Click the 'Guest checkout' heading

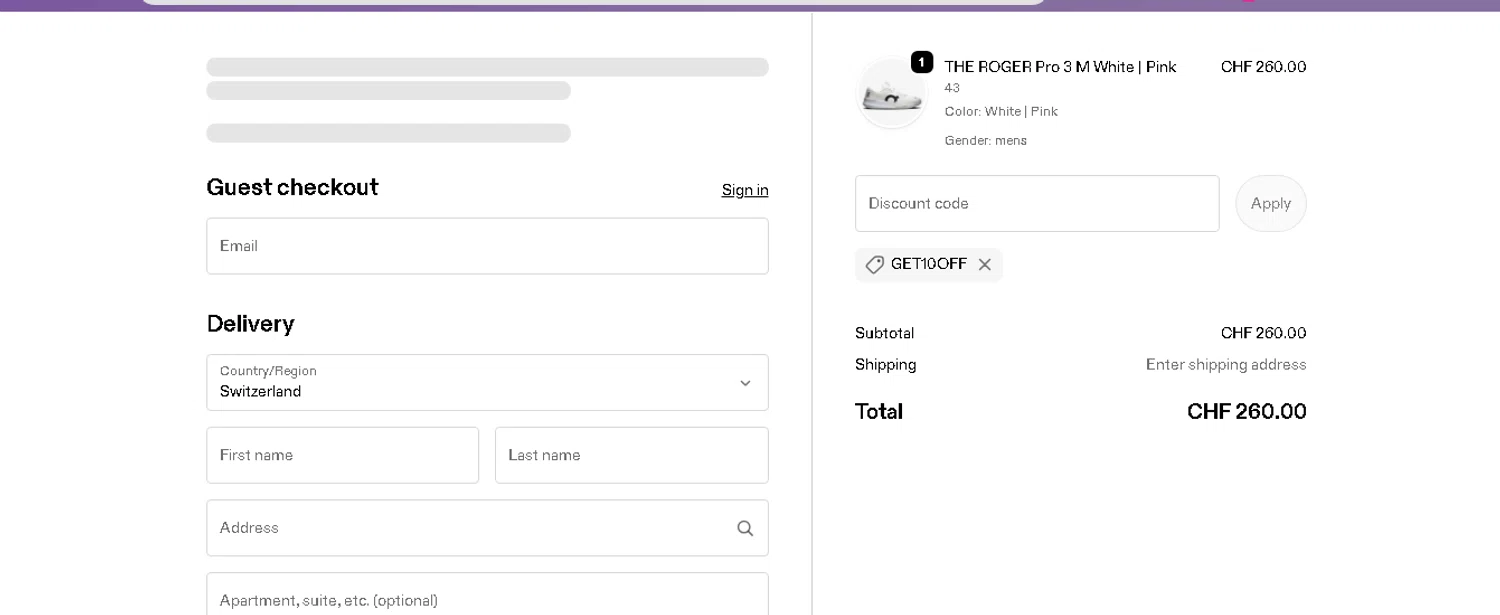click(x=292, y=188)
